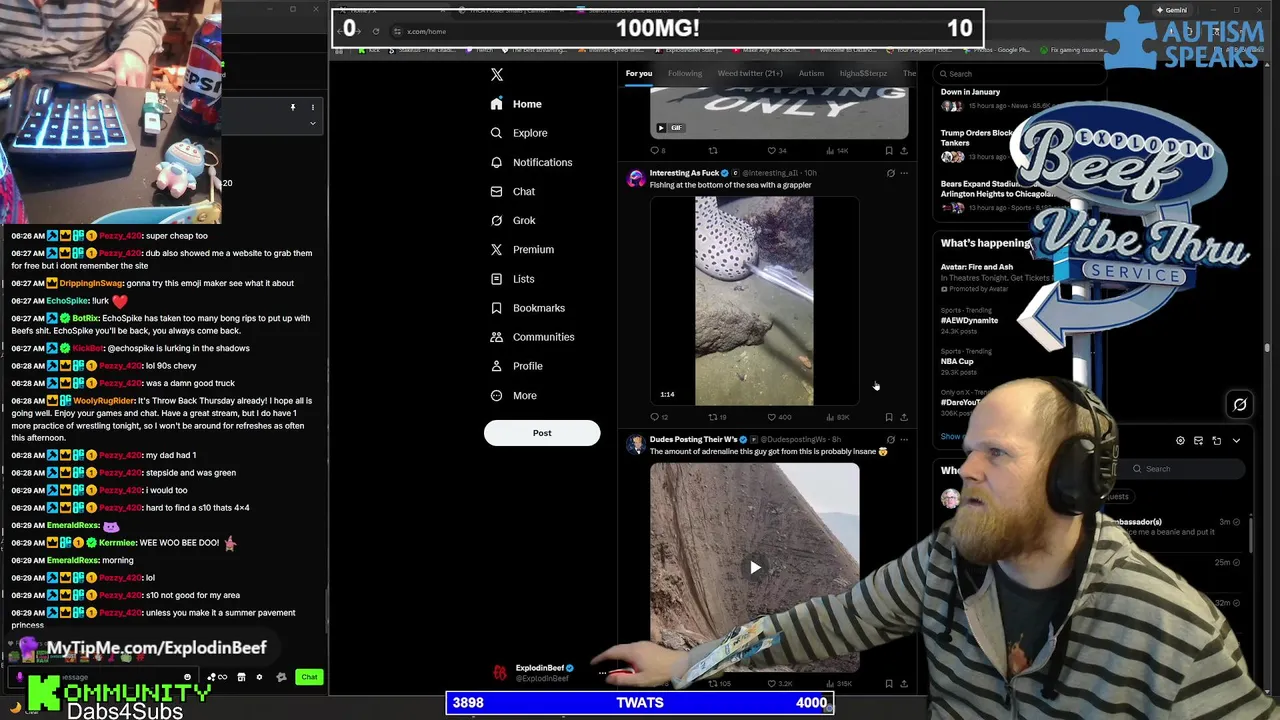Open stream chat panel kebab menu

click(x=312, y=107)
